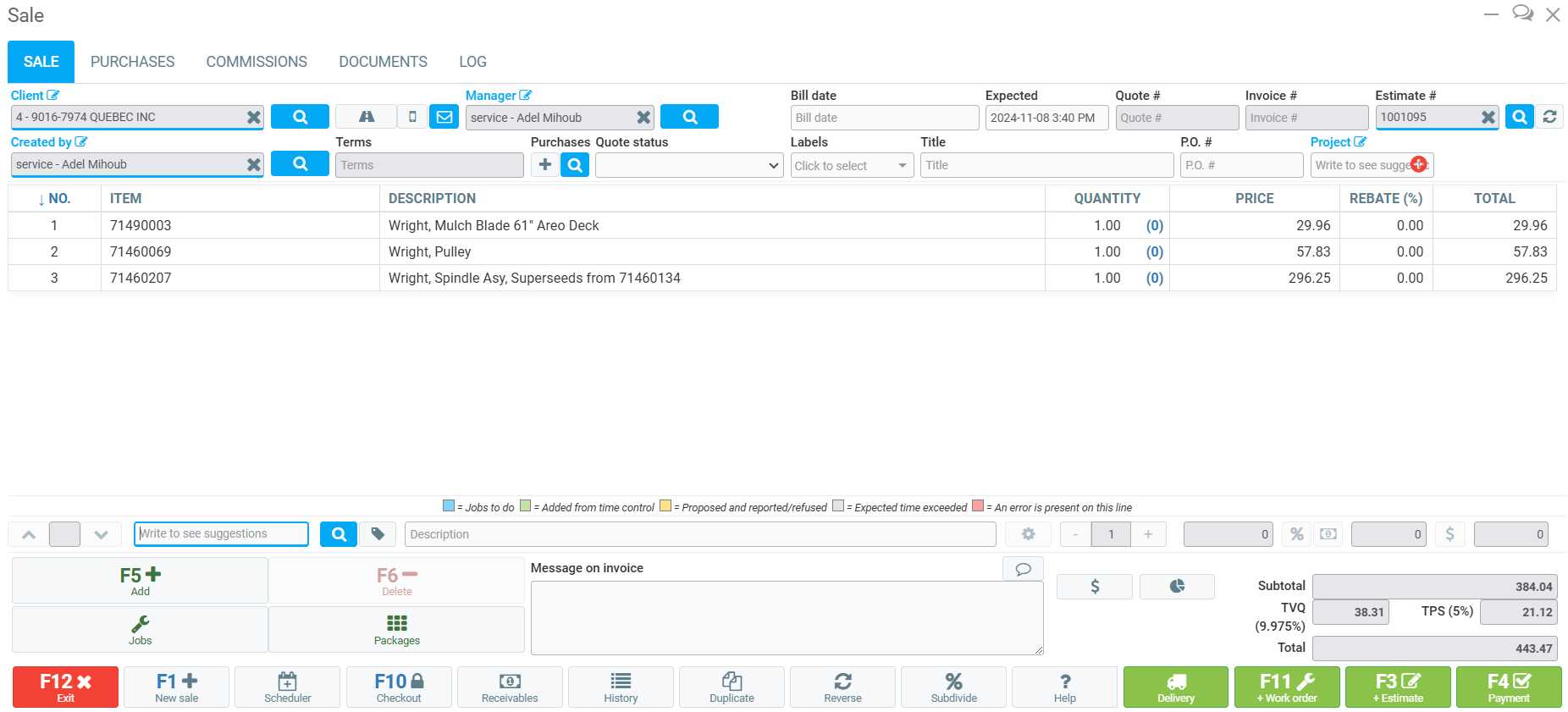Image resolution: width=1568 pixels, height=712 pixels.
Task: Open the chat bubbles icon in title bar
Action: (x=1522, y=14)
